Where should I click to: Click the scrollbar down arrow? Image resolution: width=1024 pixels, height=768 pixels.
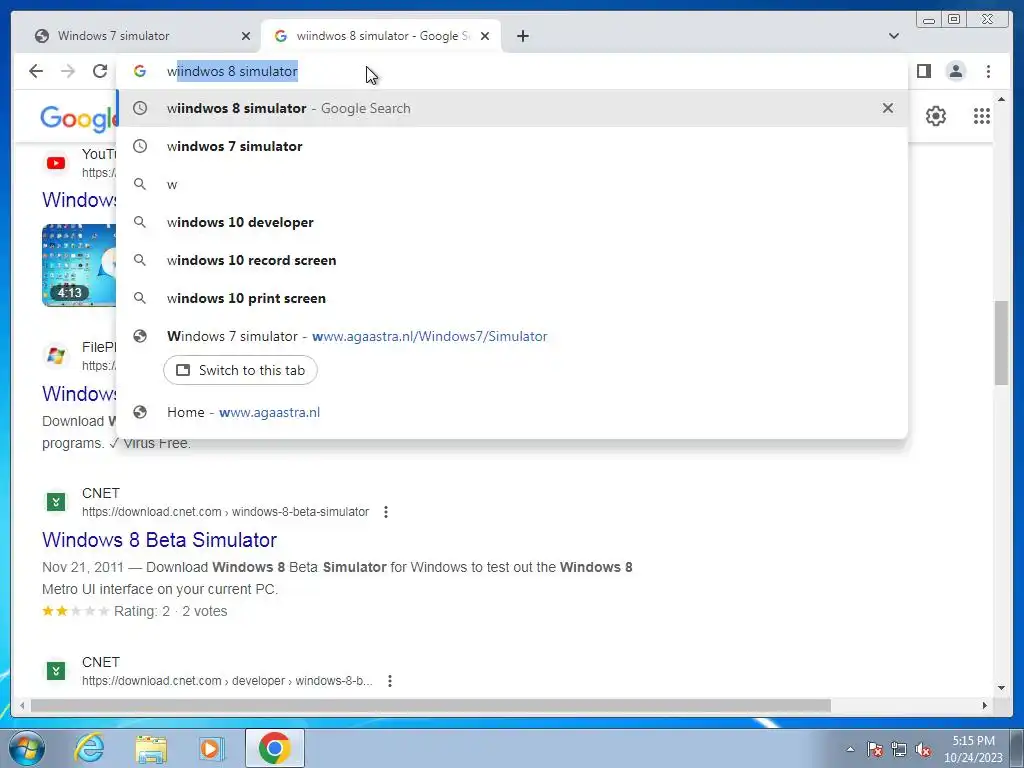1001,687
